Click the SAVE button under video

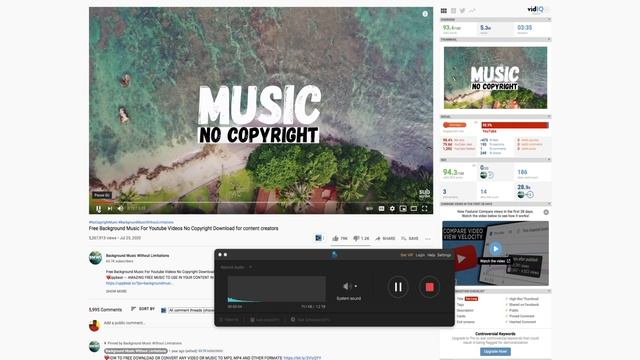tap(410, 238)
